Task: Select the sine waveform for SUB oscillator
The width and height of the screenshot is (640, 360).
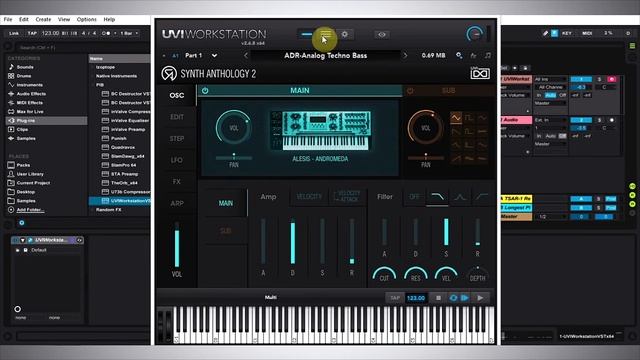Action: pyautogui.click(x=456, y=118)
